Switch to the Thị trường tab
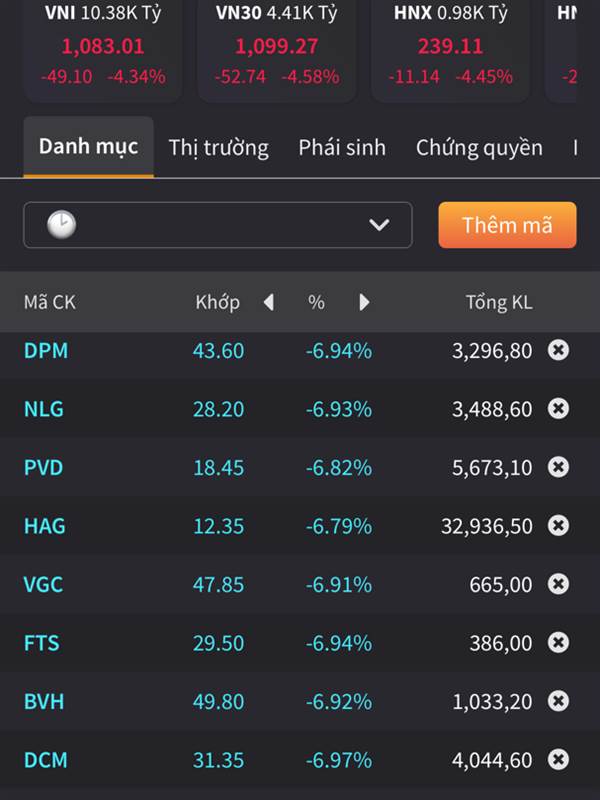Image resolution: width=600 pixels, height=800 pixels. coord(218,148)
